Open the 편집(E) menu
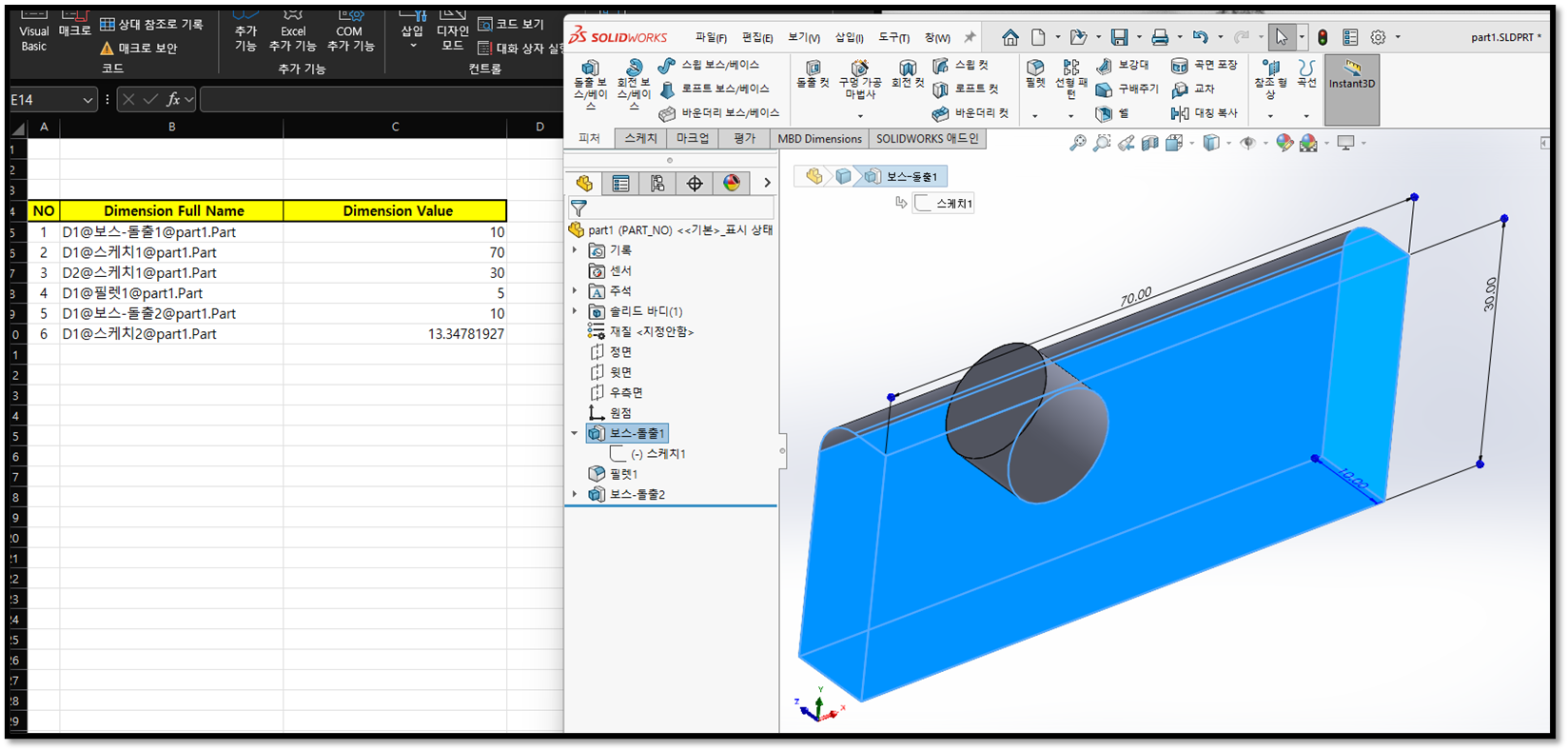The width and height of the screenshot is (1568, 751). coord(757,37)
